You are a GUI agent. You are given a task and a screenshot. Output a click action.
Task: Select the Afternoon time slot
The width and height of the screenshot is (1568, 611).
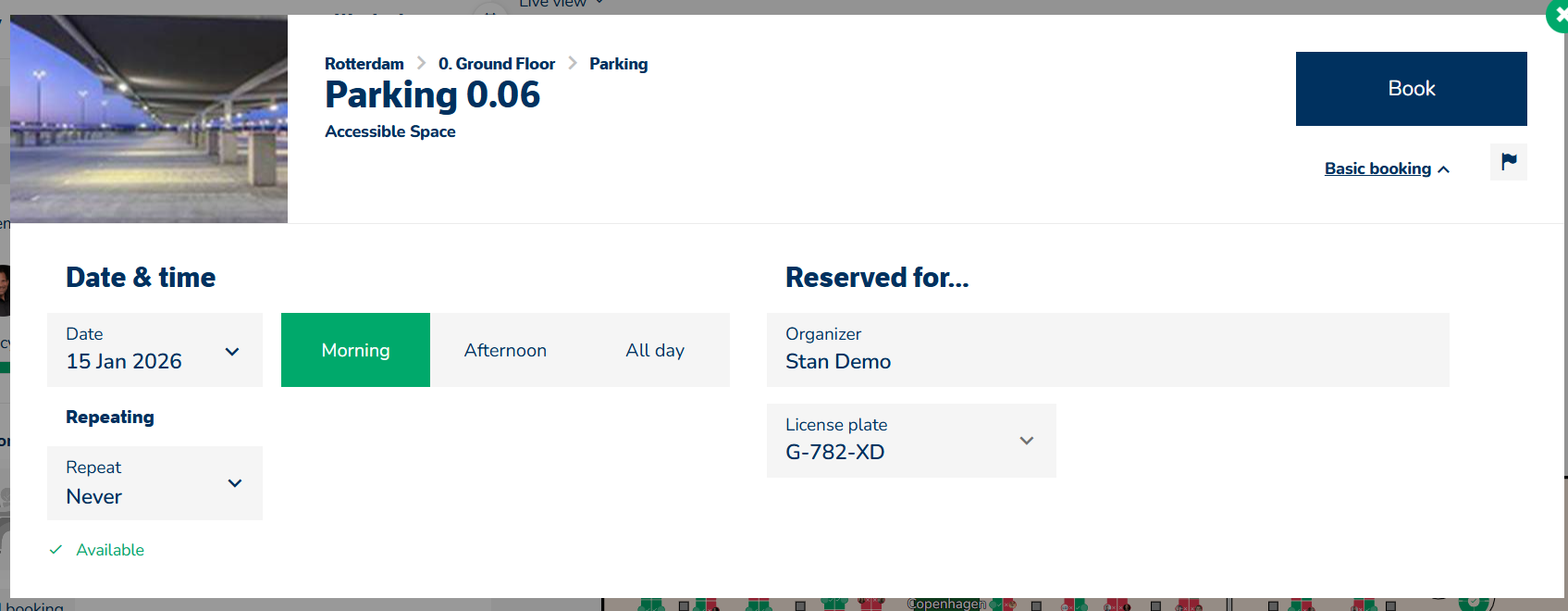505,350
